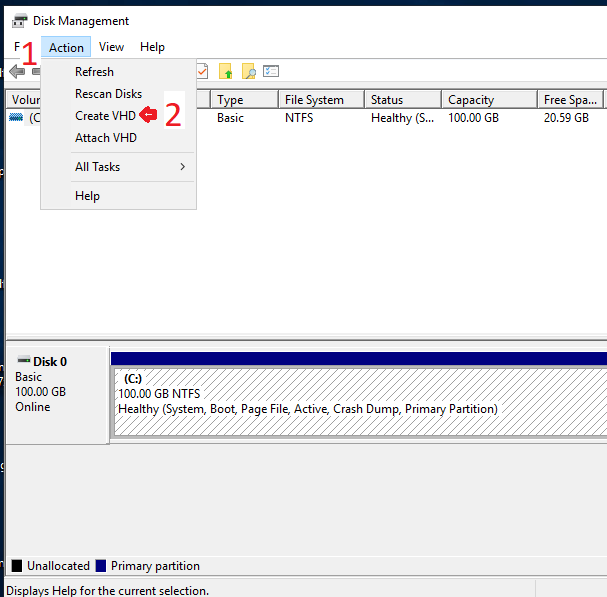
Task: Click 100.00 GB in the Capacity column
Action: pyautogui.click(x=473, y=118)
